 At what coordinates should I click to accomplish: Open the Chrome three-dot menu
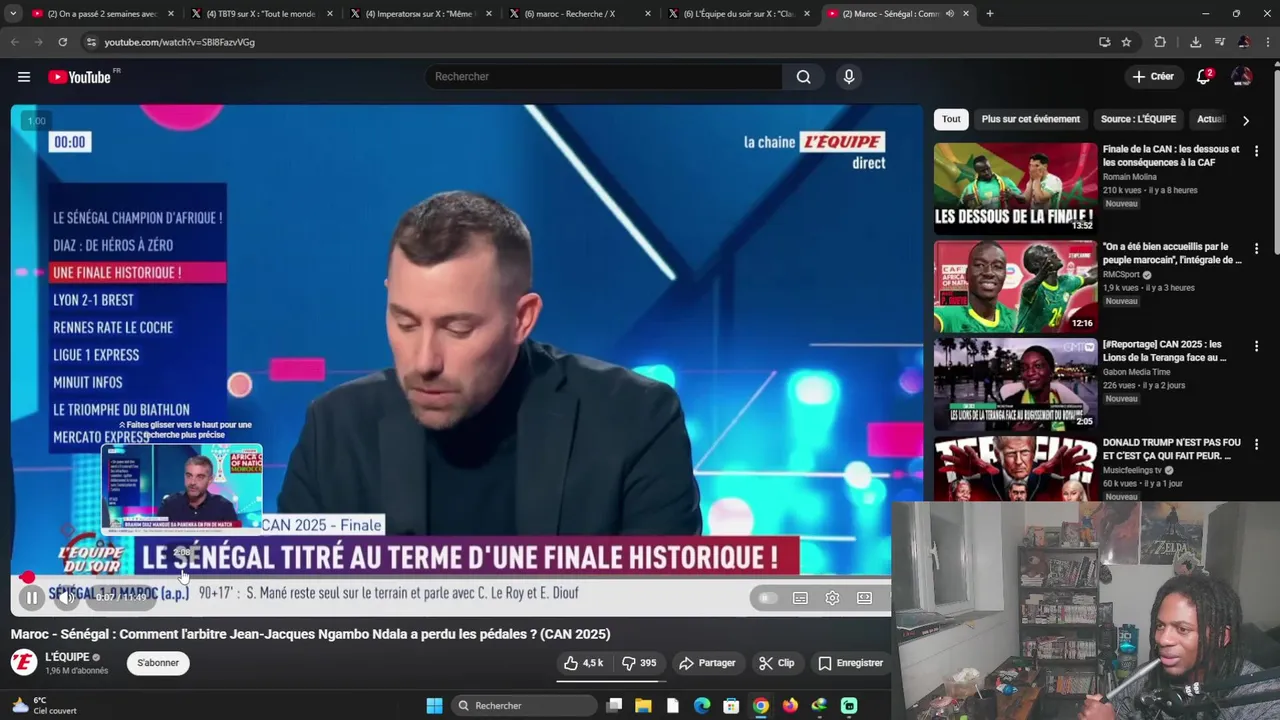pos(1267,42)
